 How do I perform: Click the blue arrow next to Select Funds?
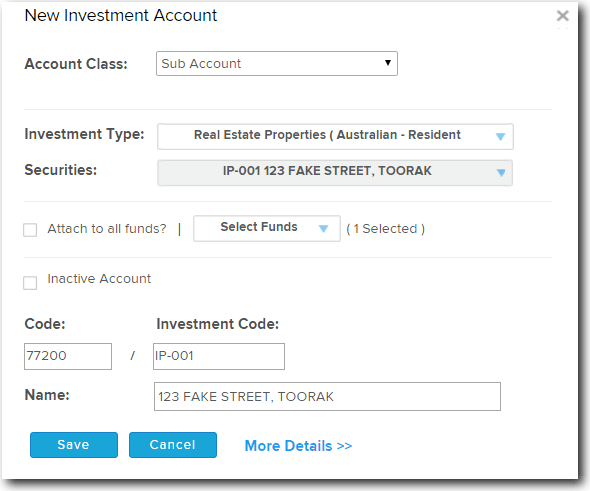(323, 228)
